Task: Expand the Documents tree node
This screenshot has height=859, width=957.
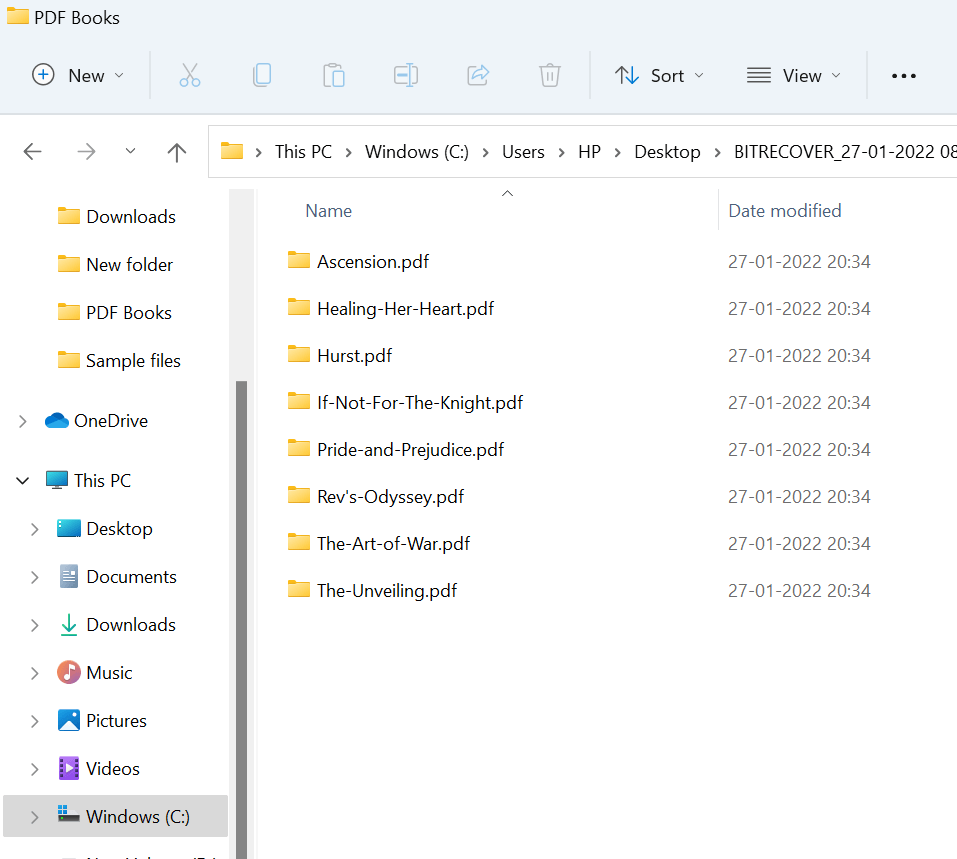Action: click(35, 577)
